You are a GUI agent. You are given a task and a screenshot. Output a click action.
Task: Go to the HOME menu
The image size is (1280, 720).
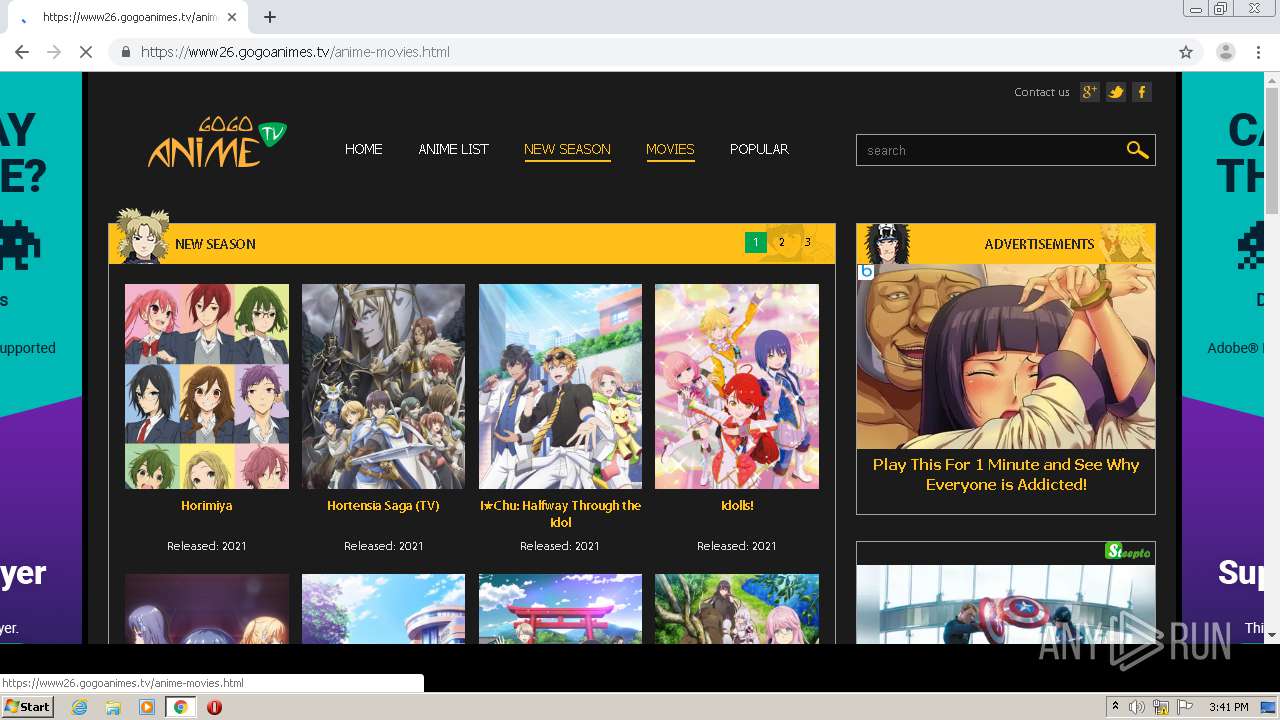pyautogui.click(x=364, y=149)
